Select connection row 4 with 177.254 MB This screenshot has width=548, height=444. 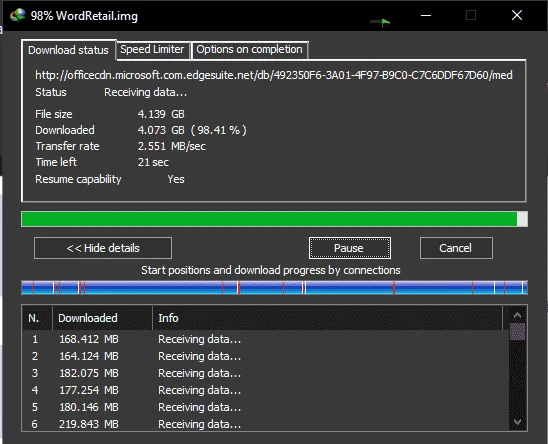pyautogui.click(x=265, y=390)
